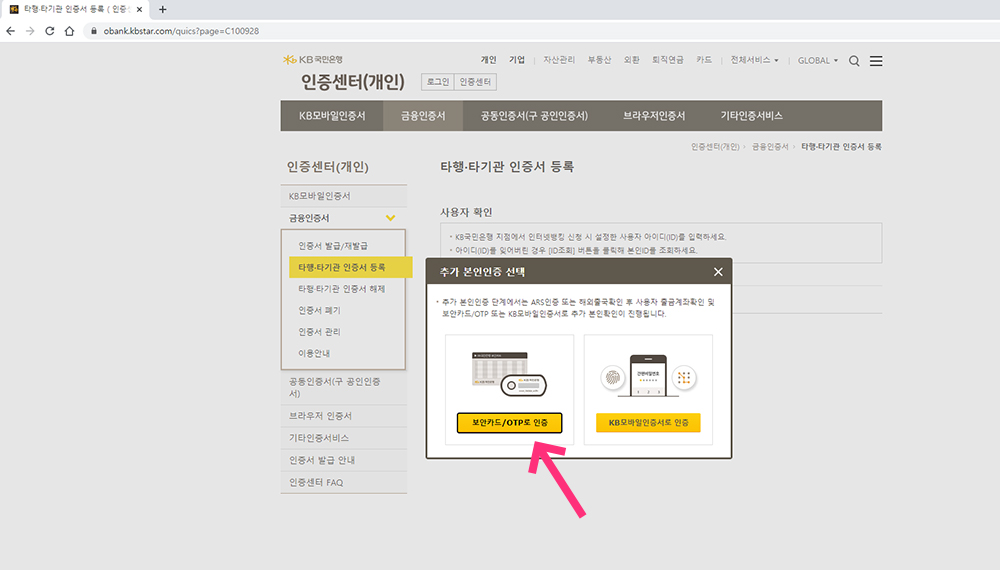The height and width of the screenshot is (570, 1000).
Task: Click the browser forward arrow
Action: tap(30, 31)
